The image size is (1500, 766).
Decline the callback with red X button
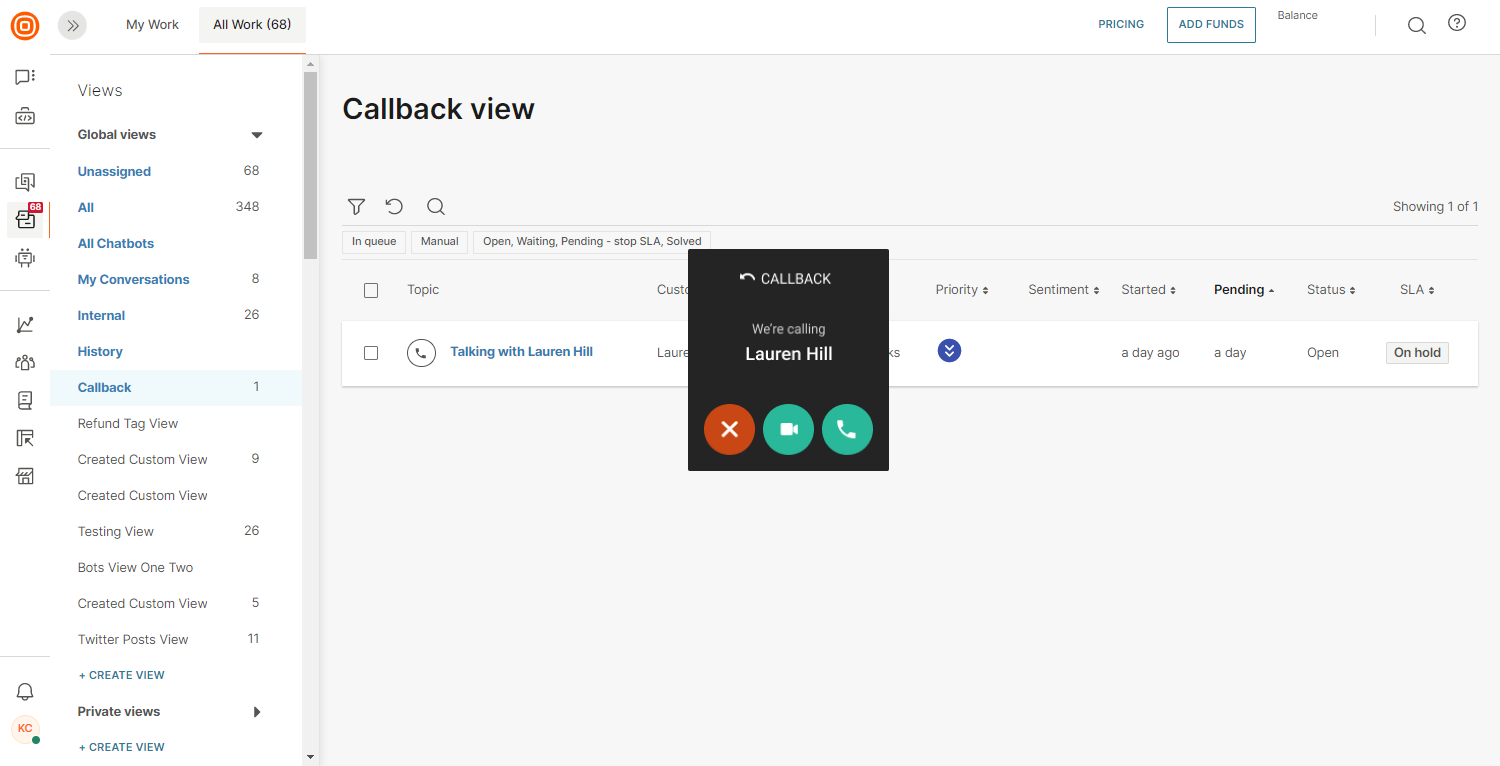(729, 429)
